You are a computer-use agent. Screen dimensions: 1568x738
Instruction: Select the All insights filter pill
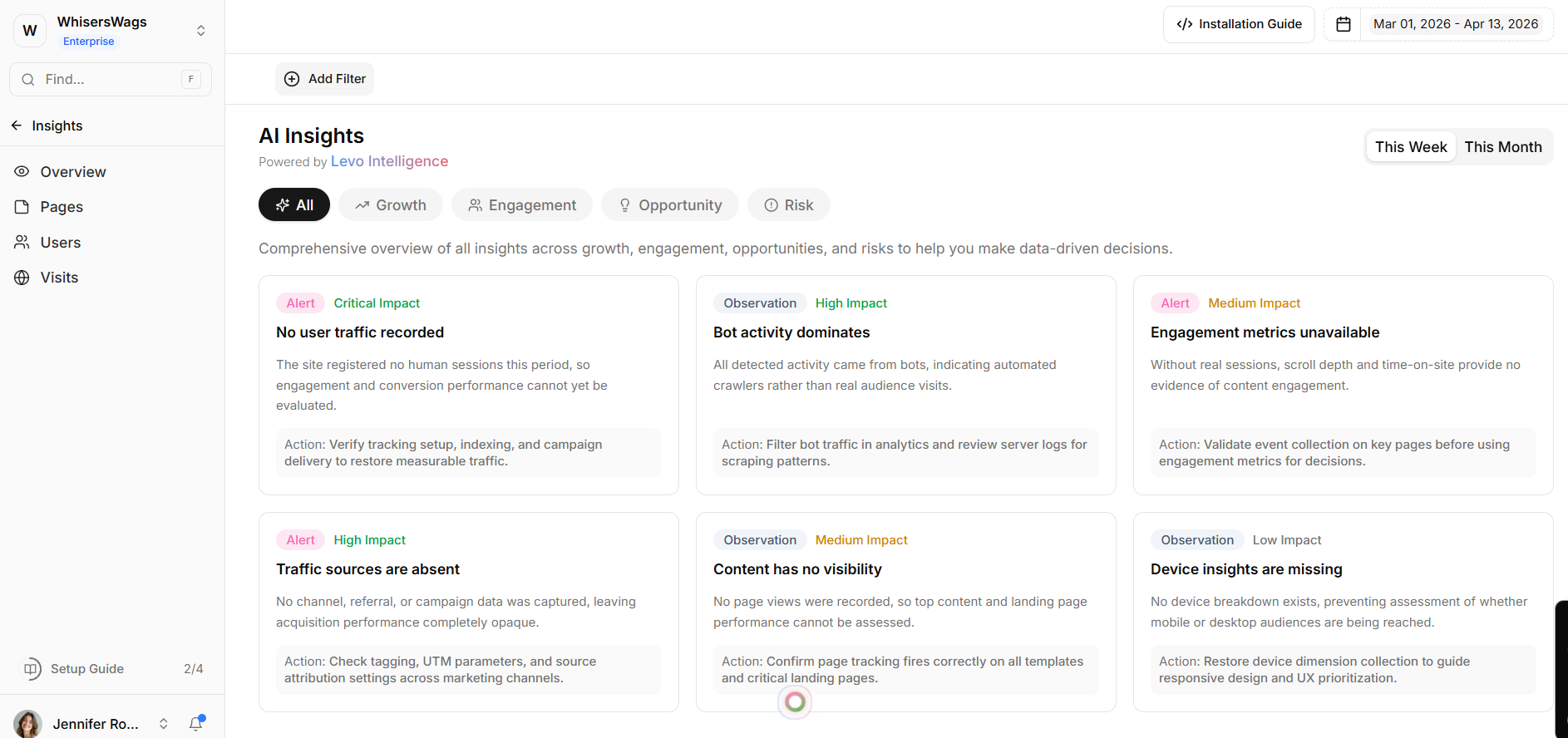coord(294,205)
